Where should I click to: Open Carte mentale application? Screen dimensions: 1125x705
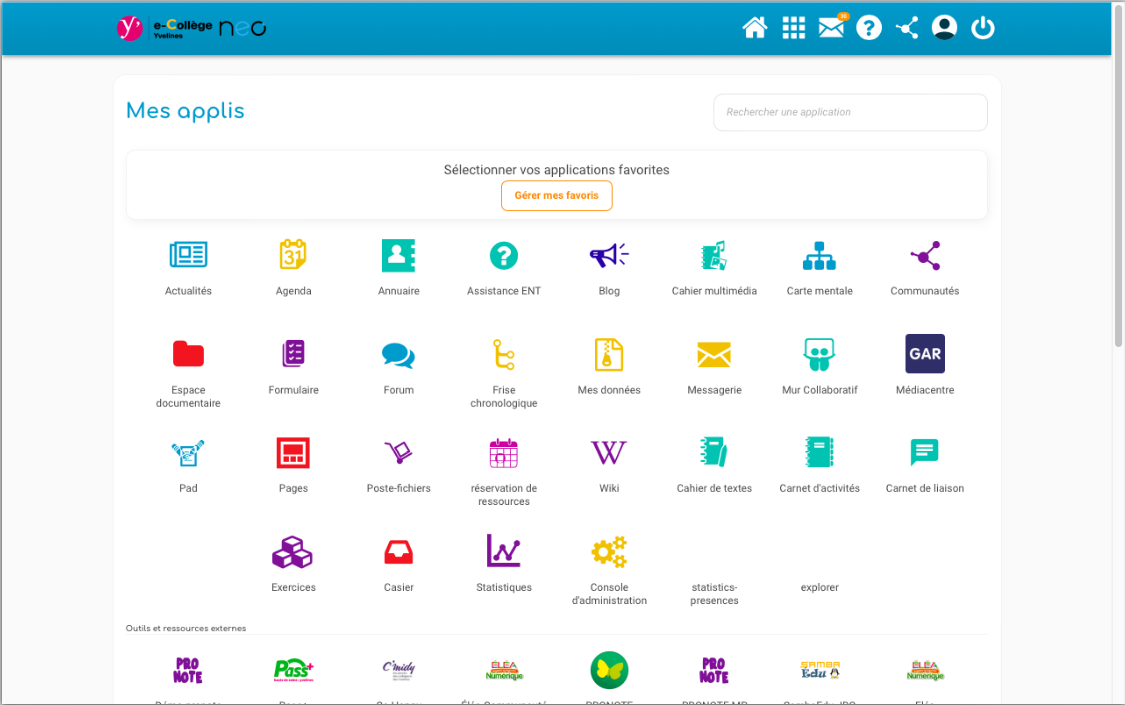point(819,257)
